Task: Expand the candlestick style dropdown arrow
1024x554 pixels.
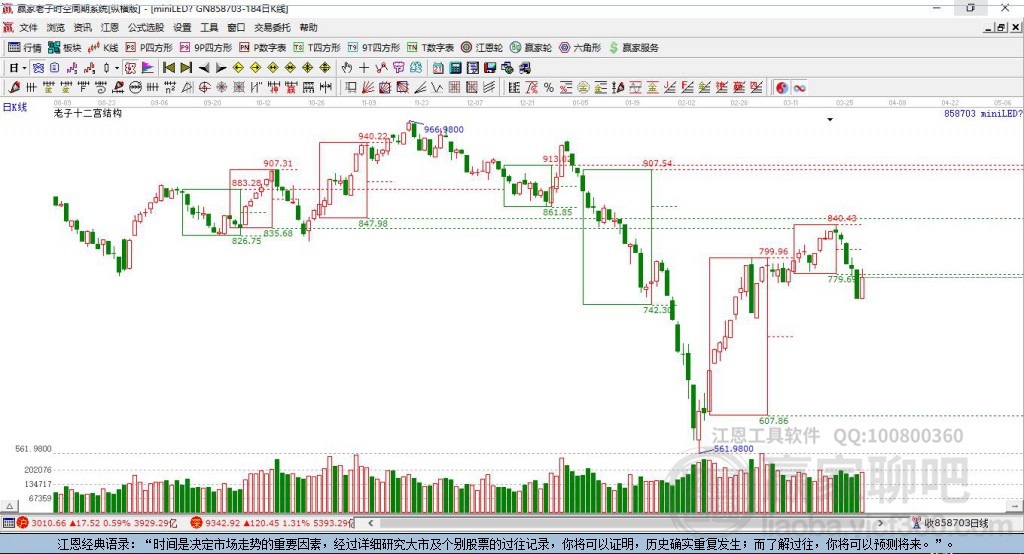Action: click(117, 68)
